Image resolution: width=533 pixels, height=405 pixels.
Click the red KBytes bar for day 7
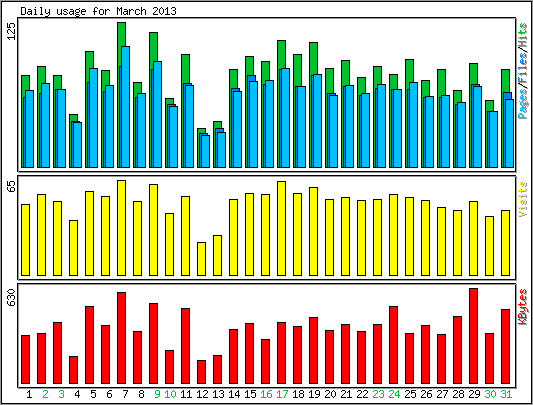[x=121, y=338]
